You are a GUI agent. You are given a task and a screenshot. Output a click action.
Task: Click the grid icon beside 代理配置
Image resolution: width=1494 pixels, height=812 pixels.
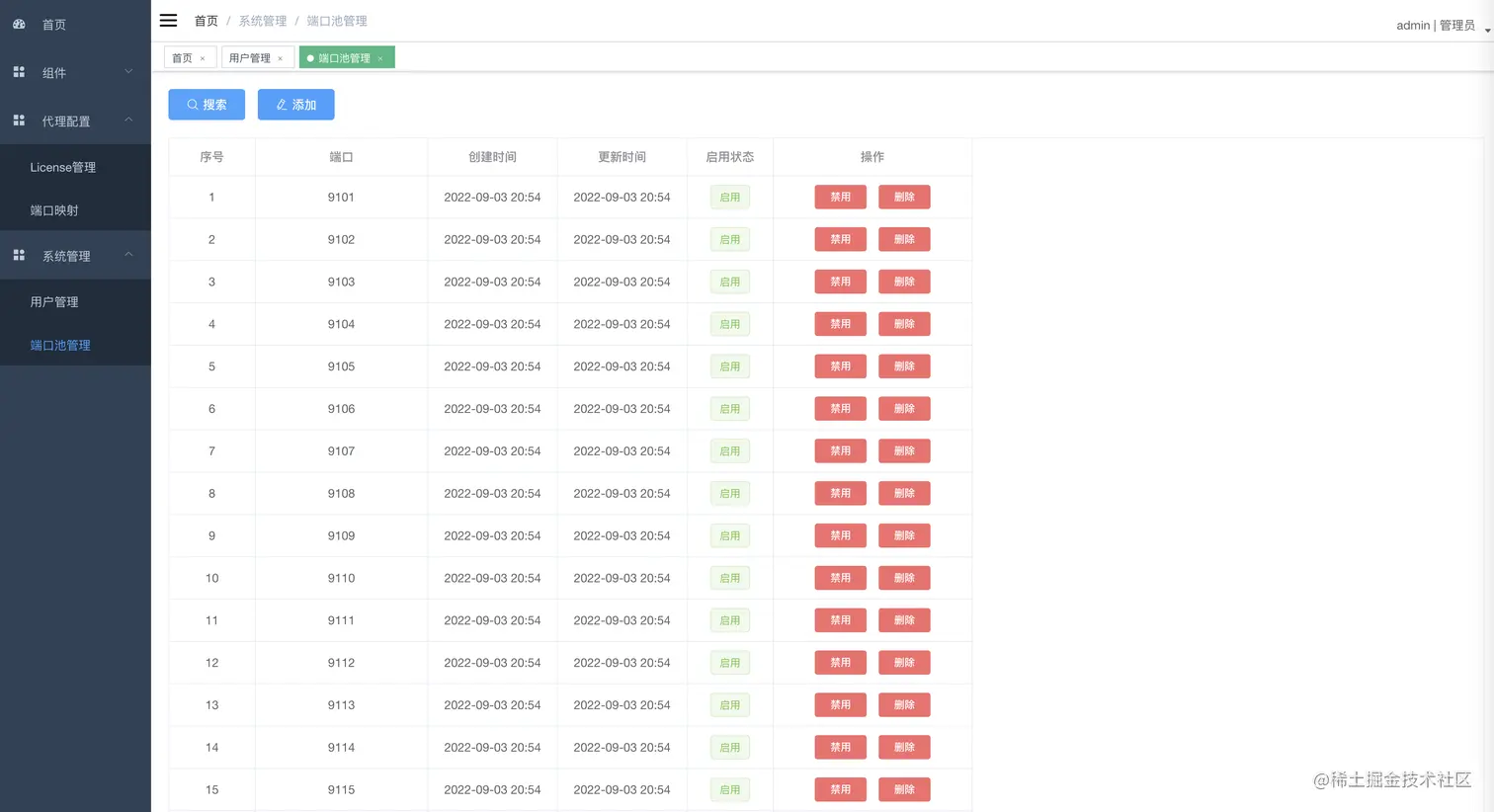pyautogui.click(x=19, y=121)
